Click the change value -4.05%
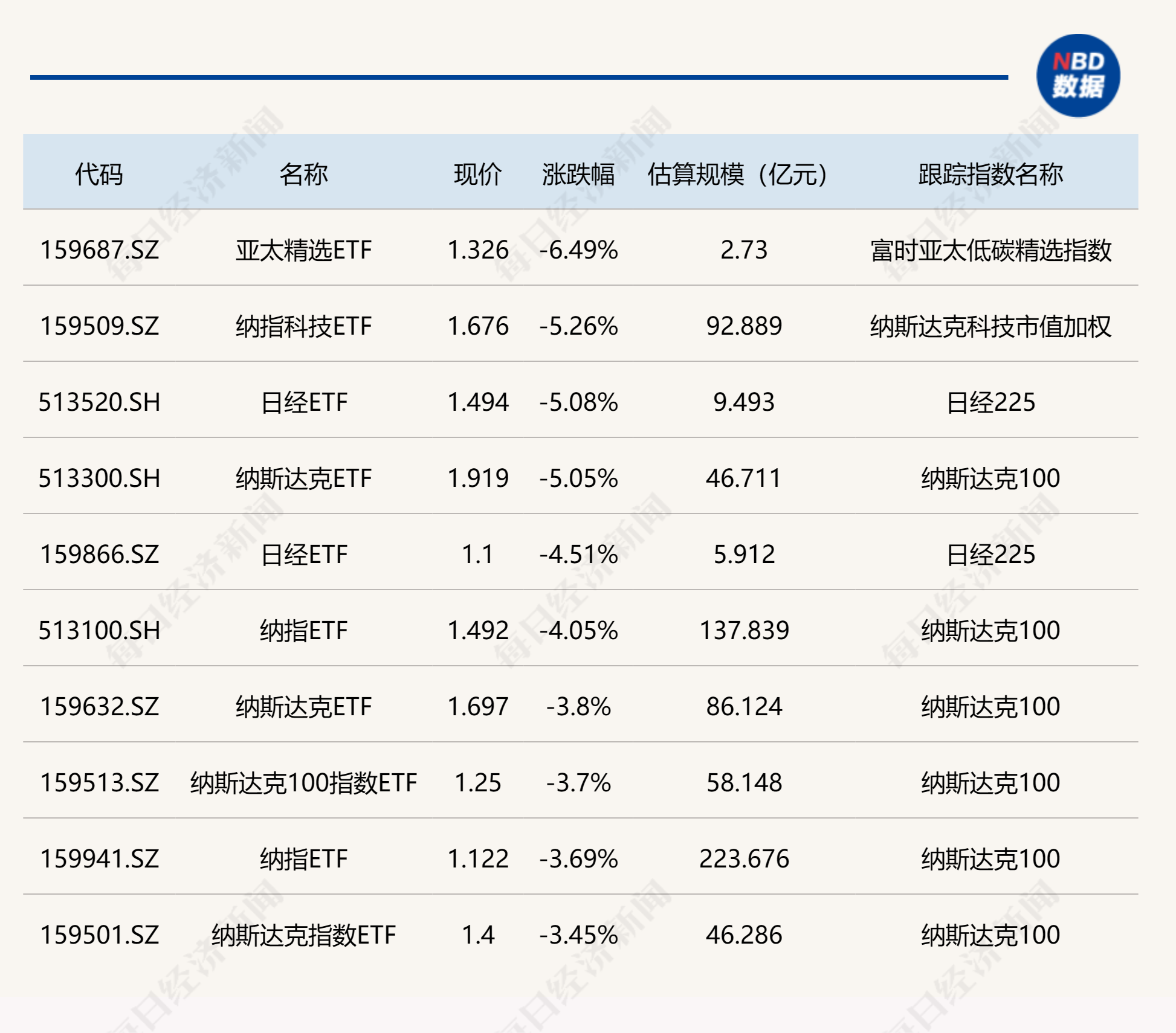The height and width of the screenshot is (1033, 1176). (578, 631)
